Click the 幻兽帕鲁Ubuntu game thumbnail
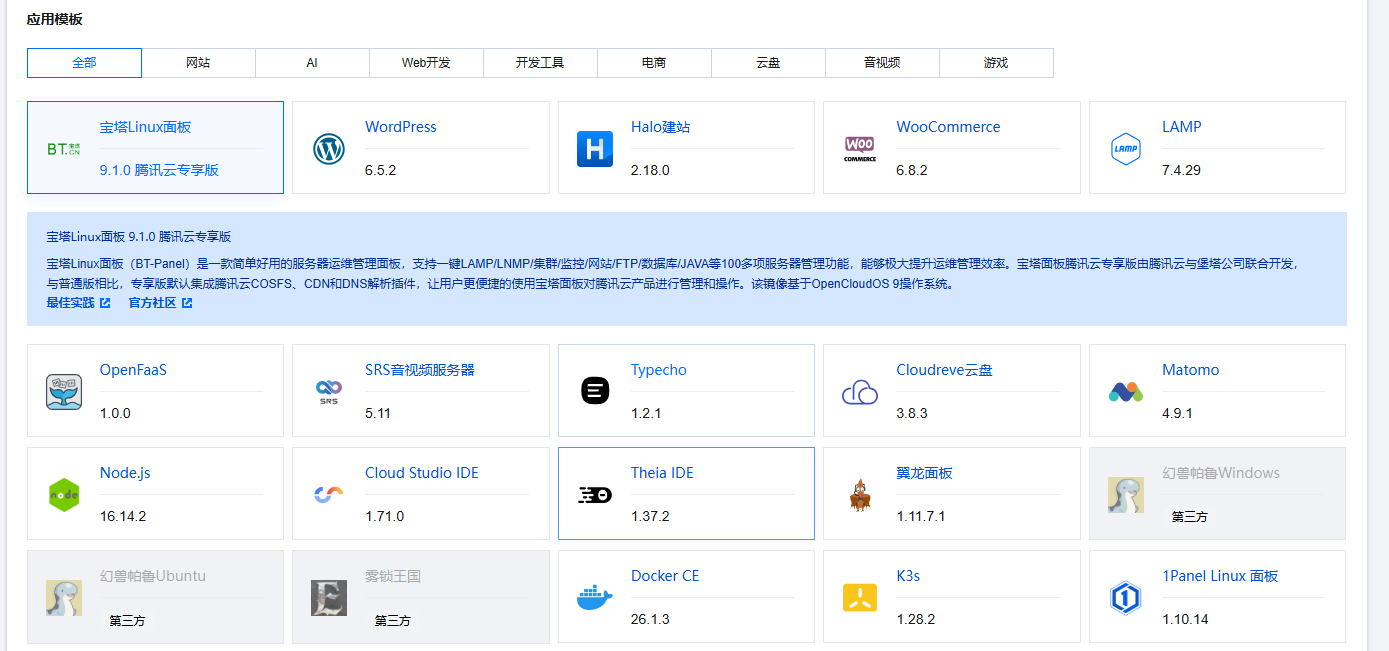This screenshot has width=1389, height=651. [x=64, y=598]
